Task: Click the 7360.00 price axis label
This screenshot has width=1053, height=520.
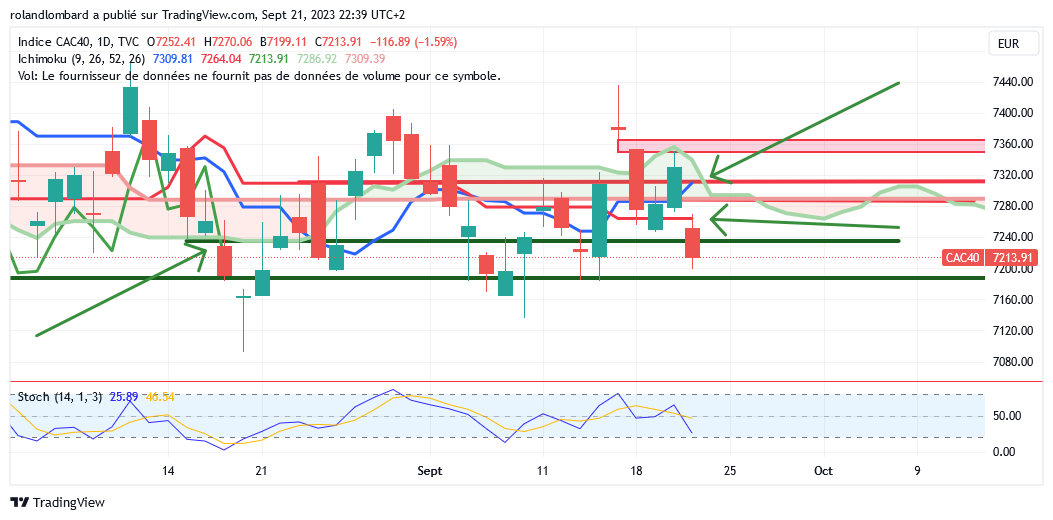Action: (1013, 144)
